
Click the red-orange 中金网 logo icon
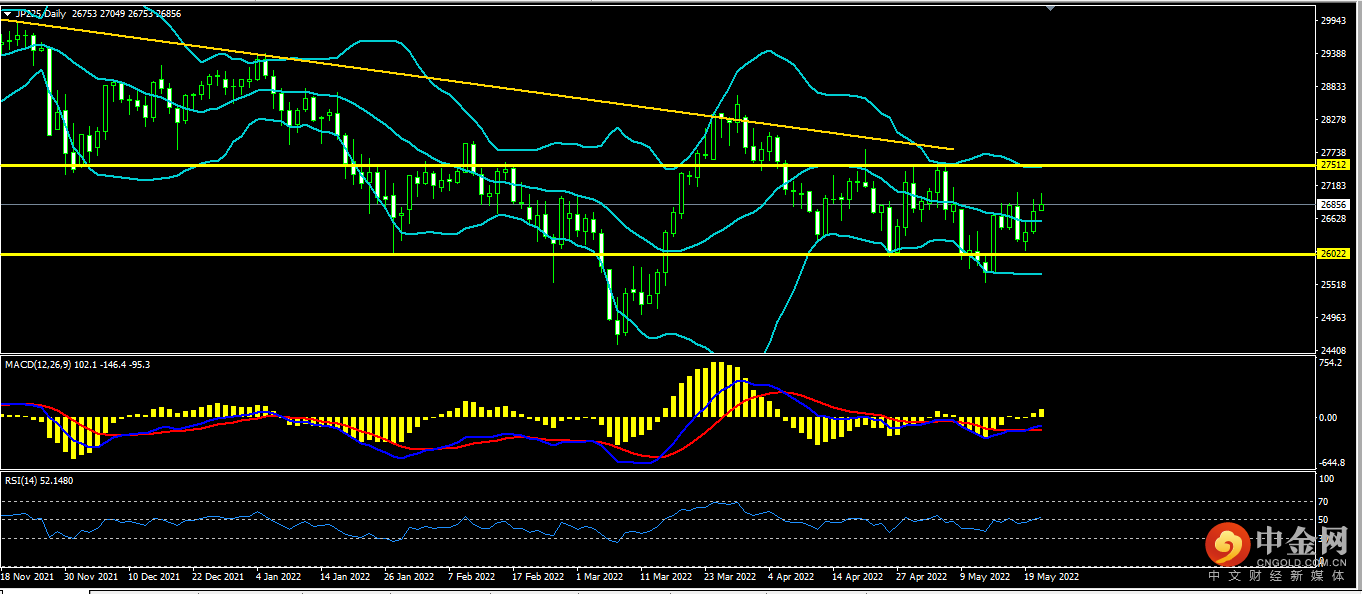click(x=1228, y=545)
